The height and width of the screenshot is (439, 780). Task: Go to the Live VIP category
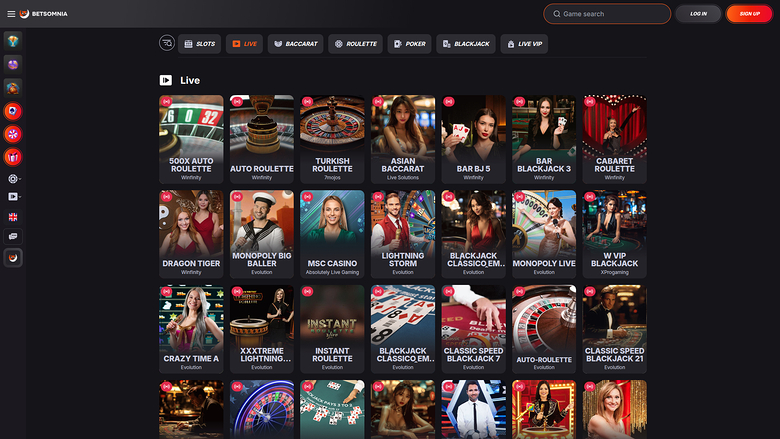coord(524,44)
